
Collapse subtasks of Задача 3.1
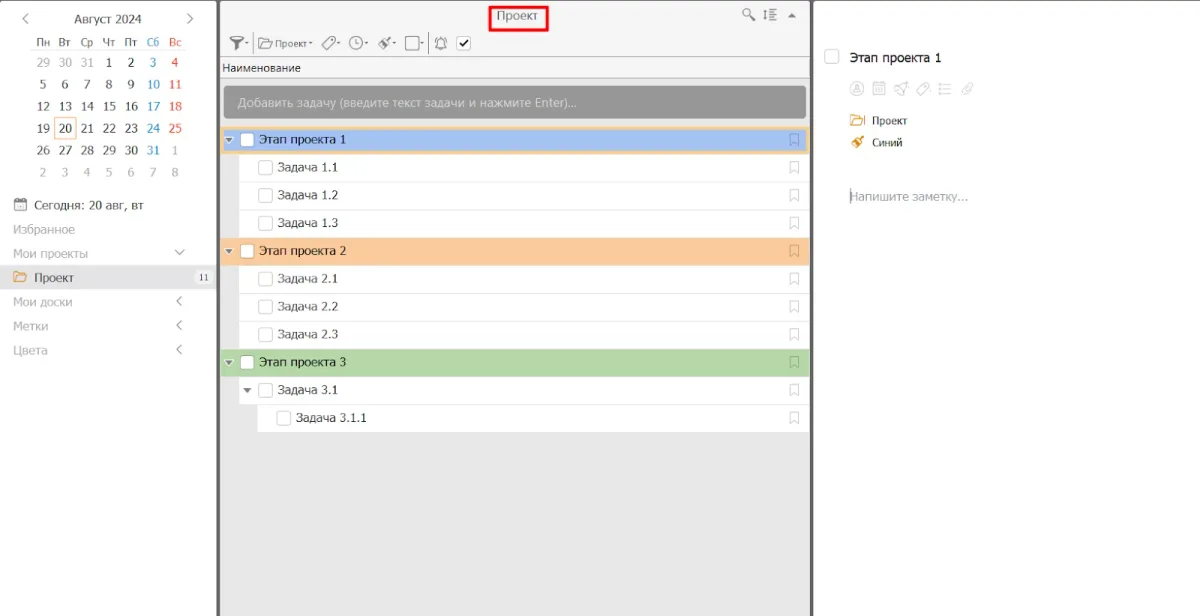pyautogui.click(x=247, y=390)
